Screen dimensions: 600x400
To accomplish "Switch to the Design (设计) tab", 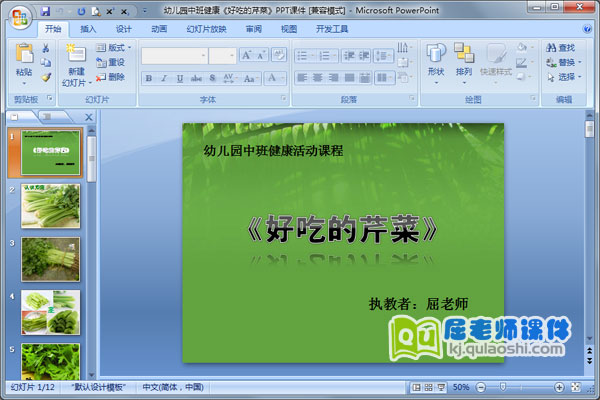I will pos(124,29).
